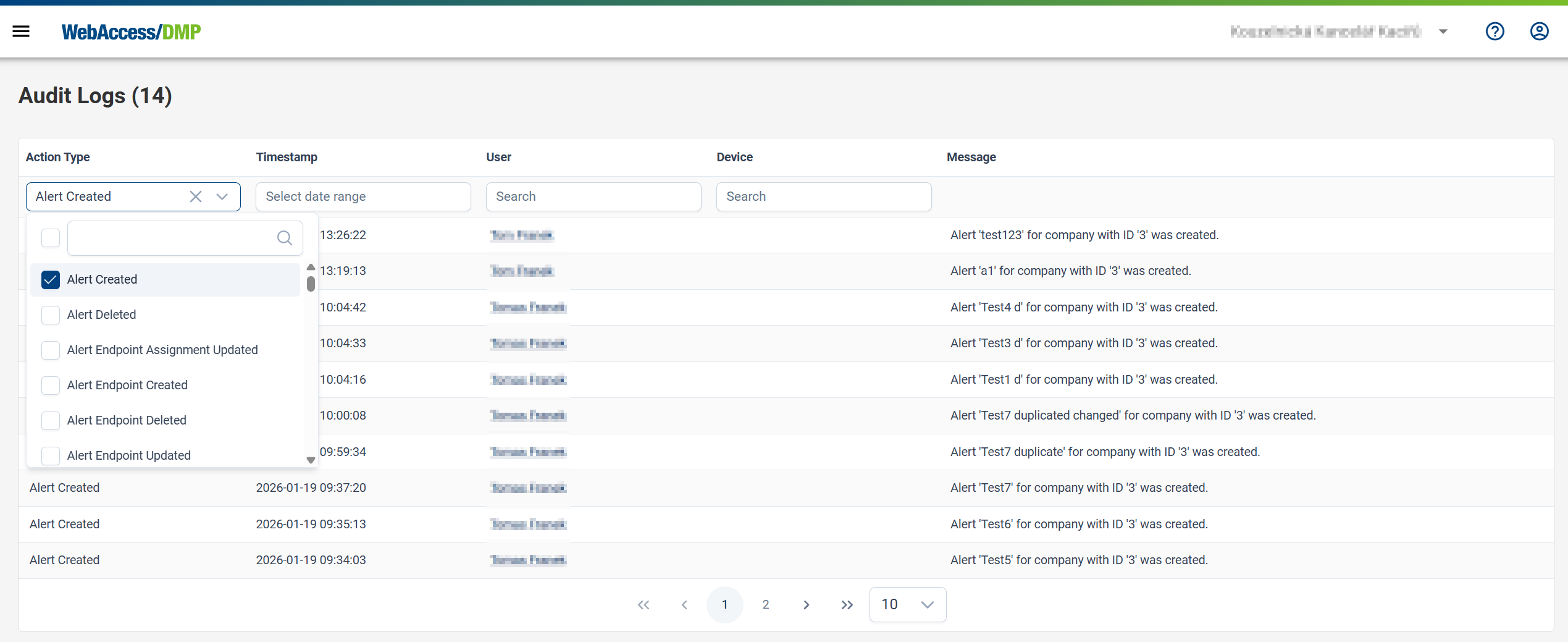
Task: Go to the first page with double-arrow icon
Action: [x=644, y=604]
